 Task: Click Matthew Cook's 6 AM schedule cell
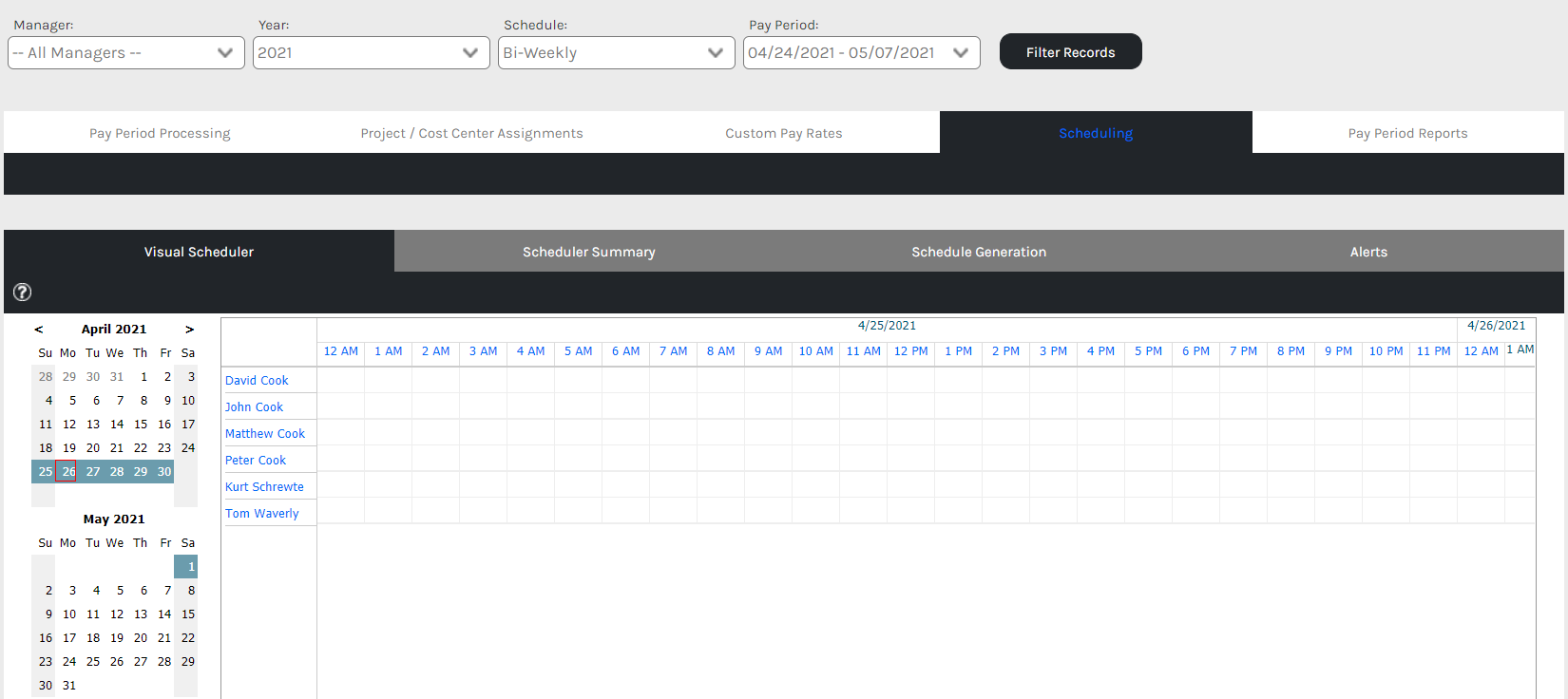pos(625,432)
